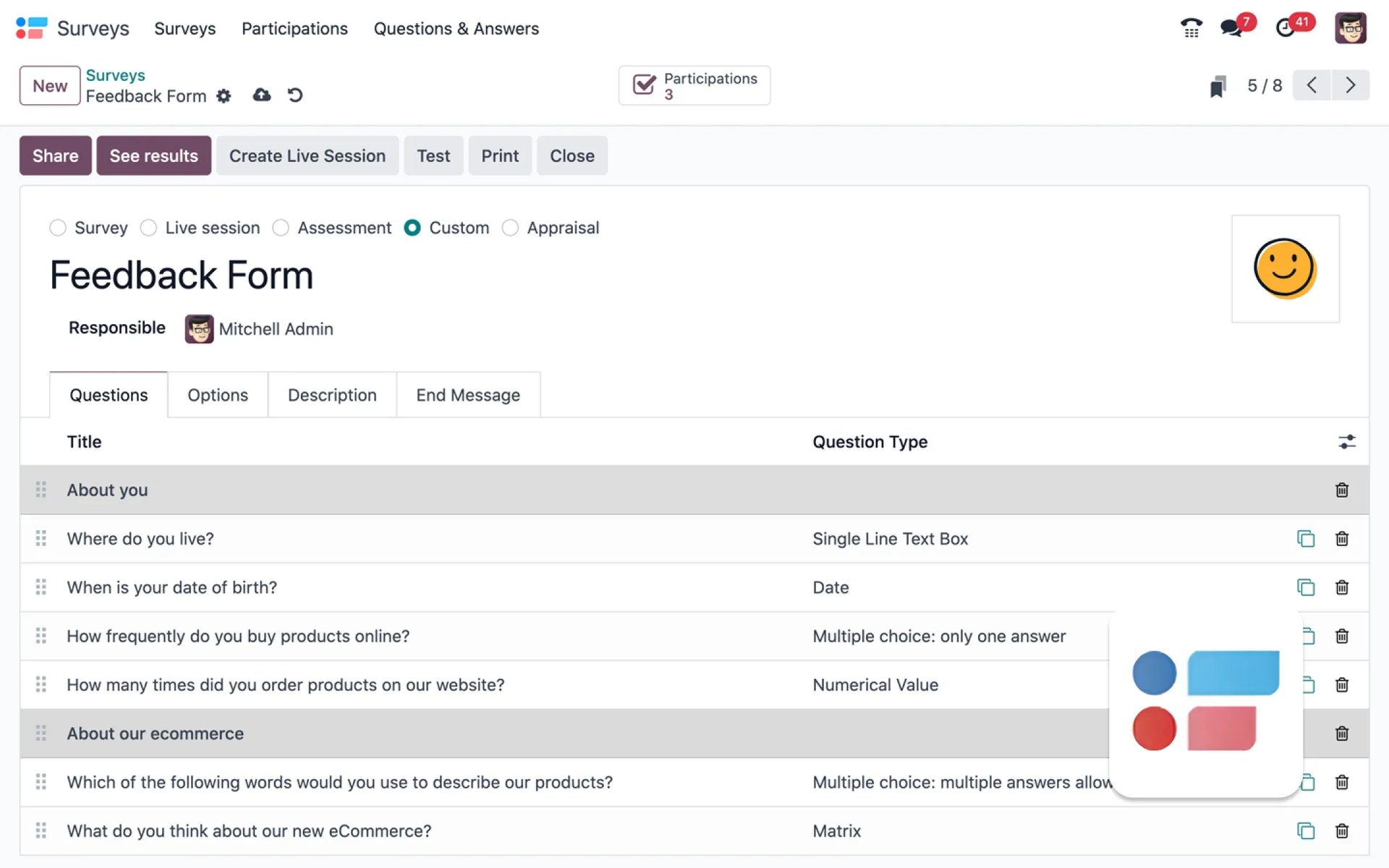
Task: Click the drag handle for About our ecommerce row
Action: pyautogui.click(x=41, y=733)
